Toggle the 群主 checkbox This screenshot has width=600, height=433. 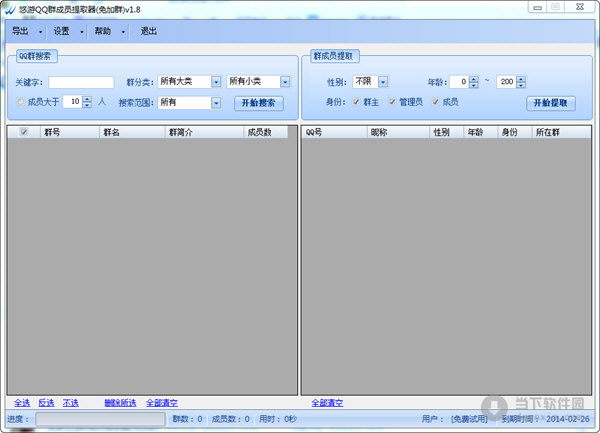click(356, 101)
